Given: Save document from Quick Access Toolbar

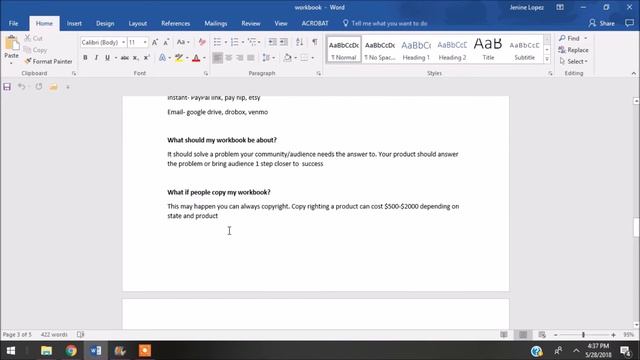Looking at the screenshot, I should point(7,87).
